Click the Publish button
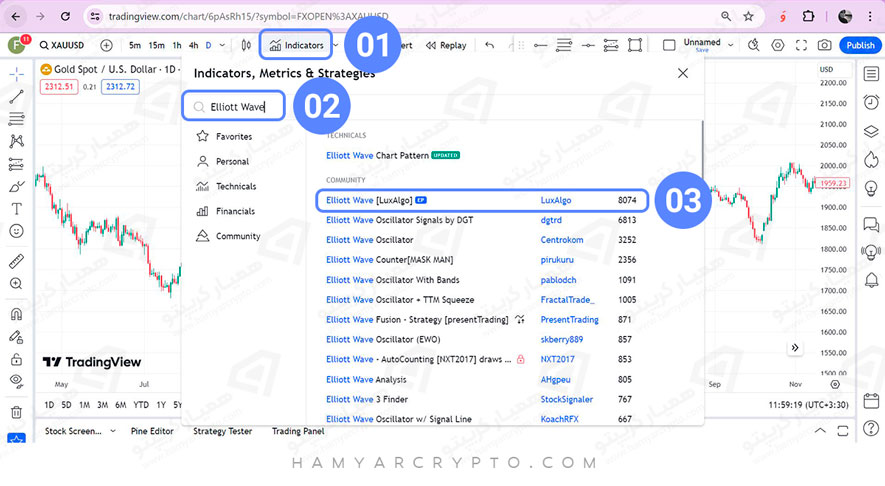 coord(859,45)
